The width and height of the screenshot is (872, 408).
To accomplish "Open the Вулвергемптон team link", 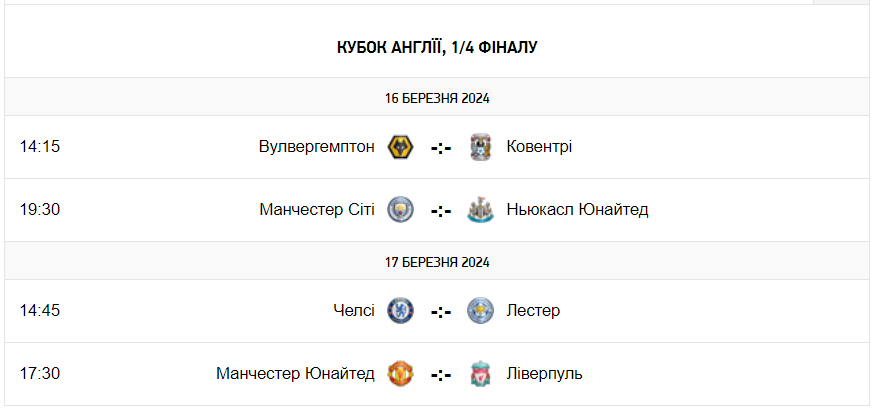I will coord(316,147).
